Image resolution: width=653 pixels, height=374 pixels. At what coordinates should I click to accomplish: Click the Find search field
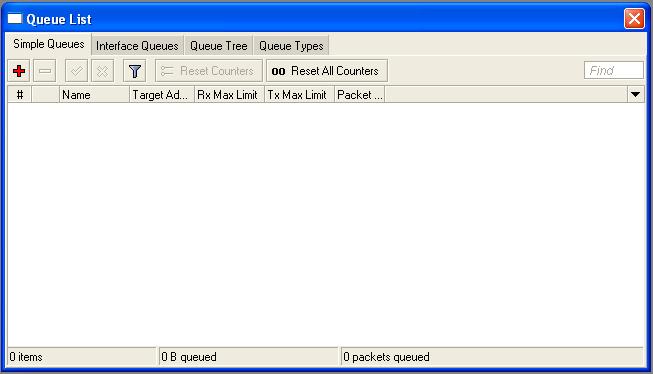click(614, 70)
